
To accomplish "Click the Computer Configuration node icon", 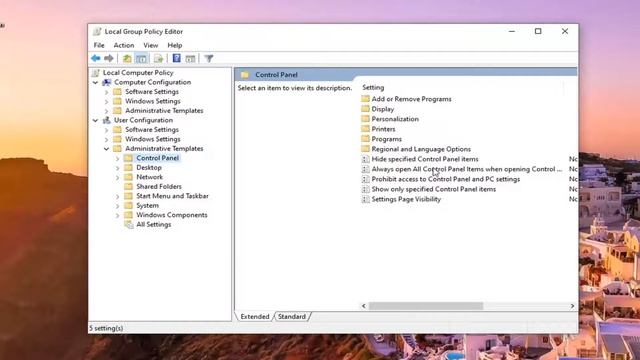I will [107, 82].
